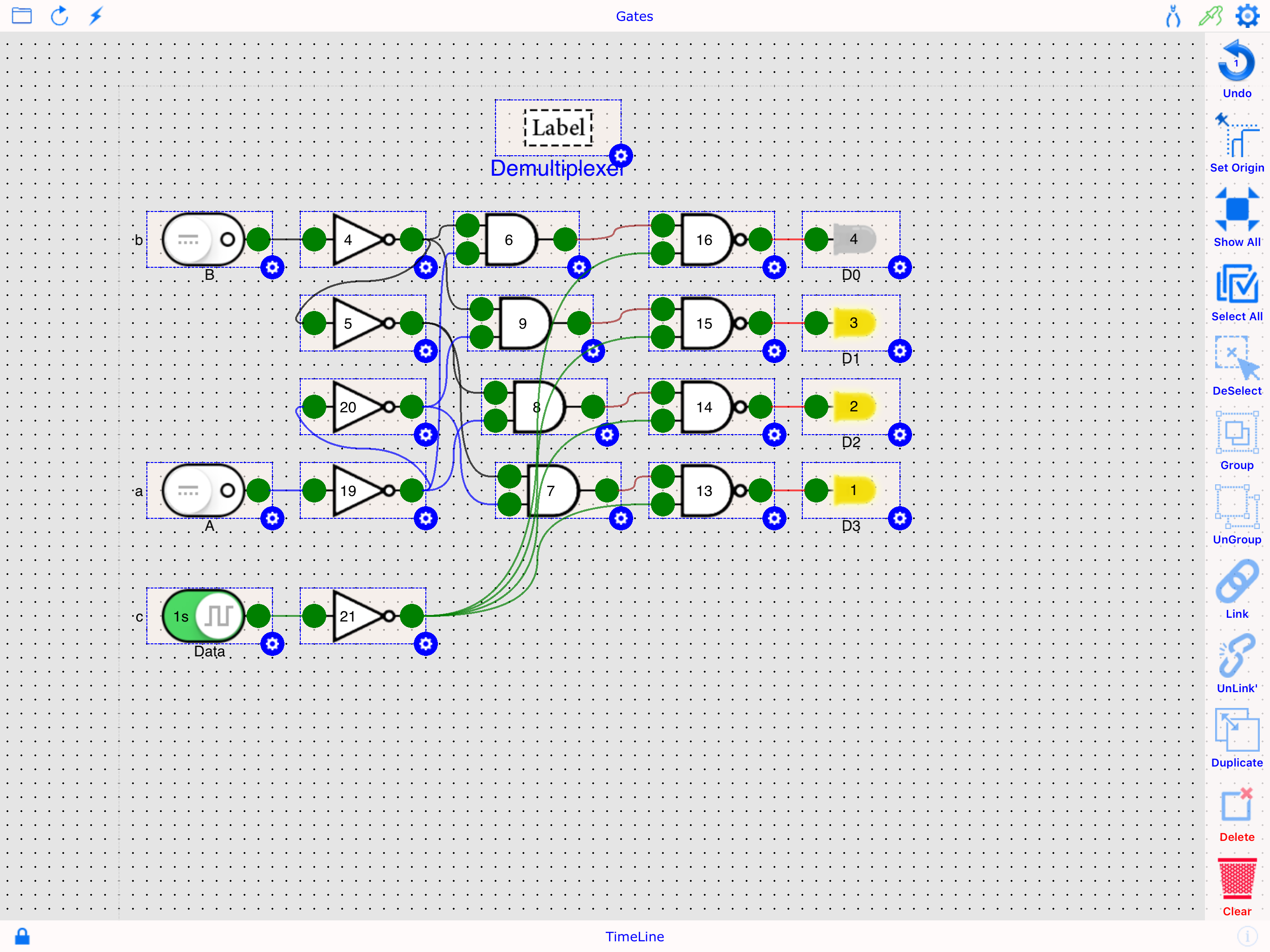Open settings gear of Data clock switch
Screen dimensions: 1270x952
[x=272, y=644]
